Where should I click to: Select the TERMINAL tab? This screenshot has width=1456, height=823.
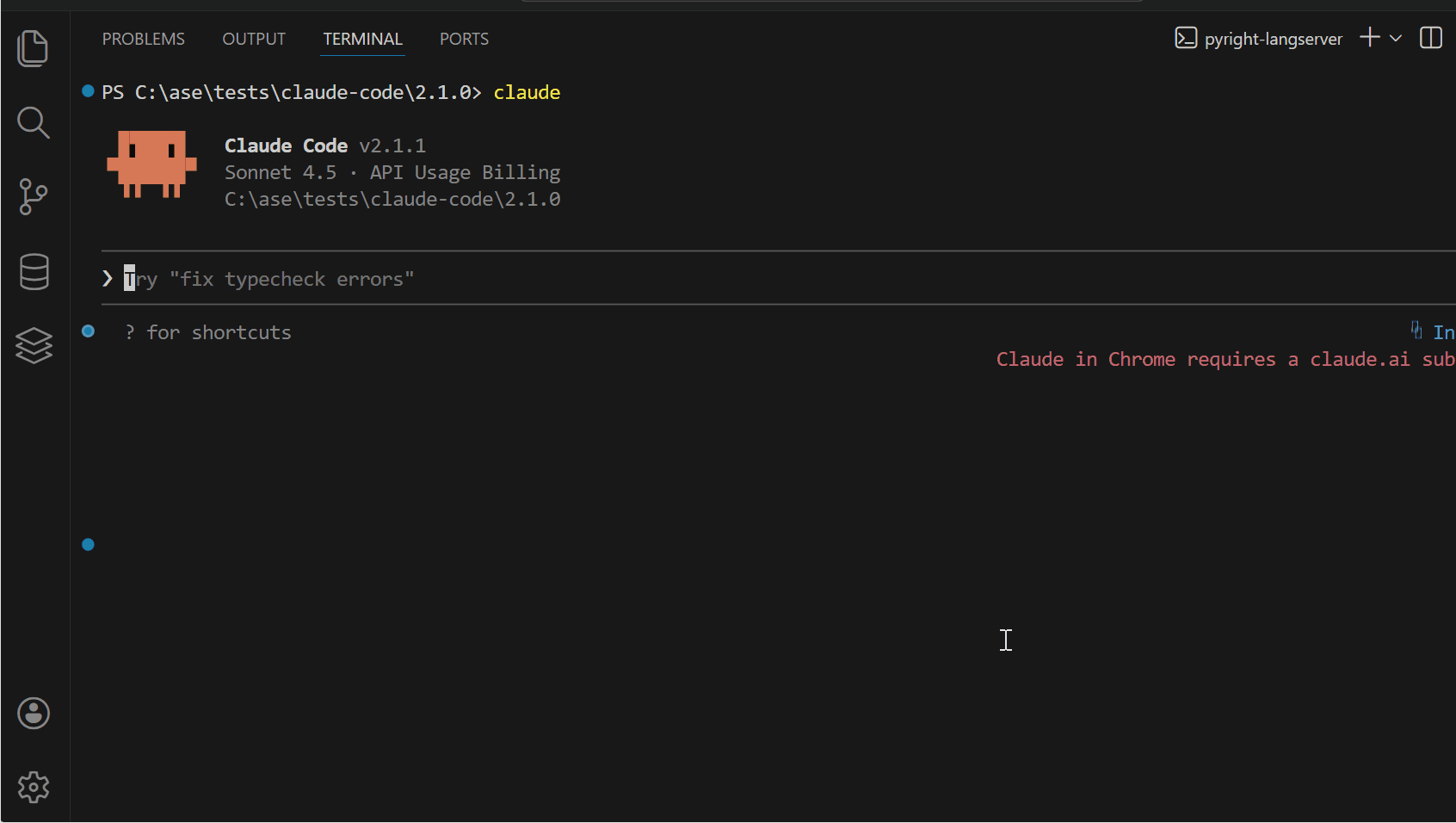point(362,39)
